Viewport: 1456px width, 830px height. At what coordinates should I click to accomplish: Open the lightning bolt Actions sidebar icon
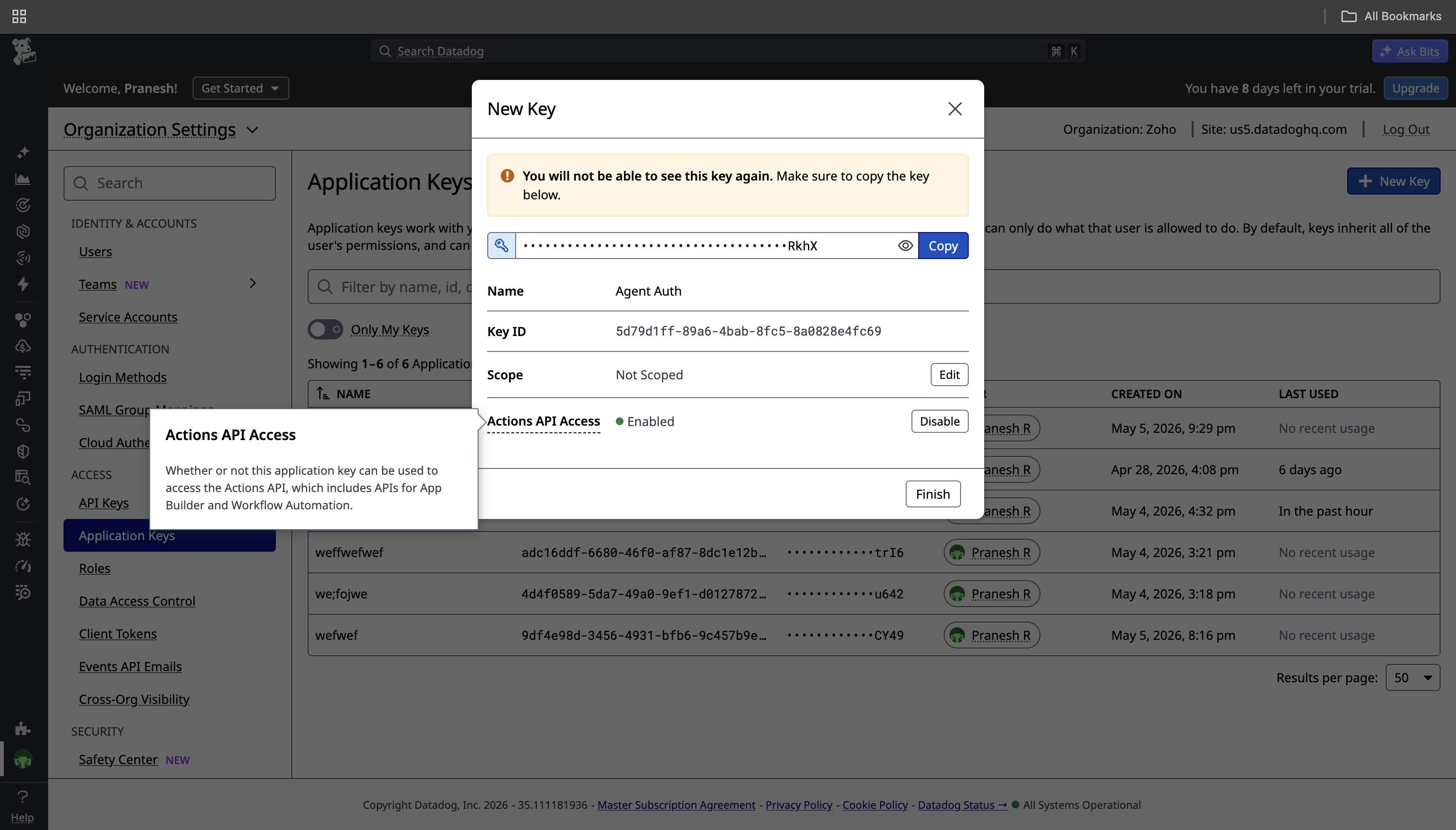23,284
